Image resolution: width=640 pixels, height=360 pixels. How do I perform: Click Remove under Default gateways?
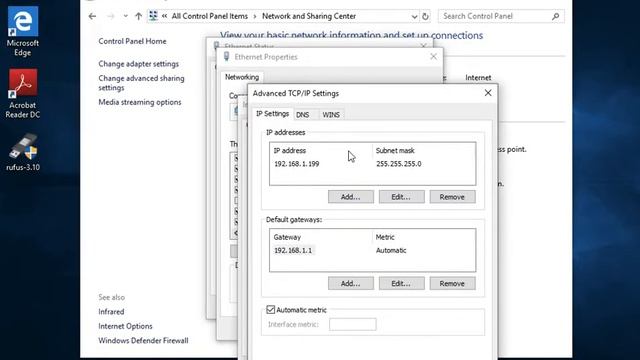(452, 283)
